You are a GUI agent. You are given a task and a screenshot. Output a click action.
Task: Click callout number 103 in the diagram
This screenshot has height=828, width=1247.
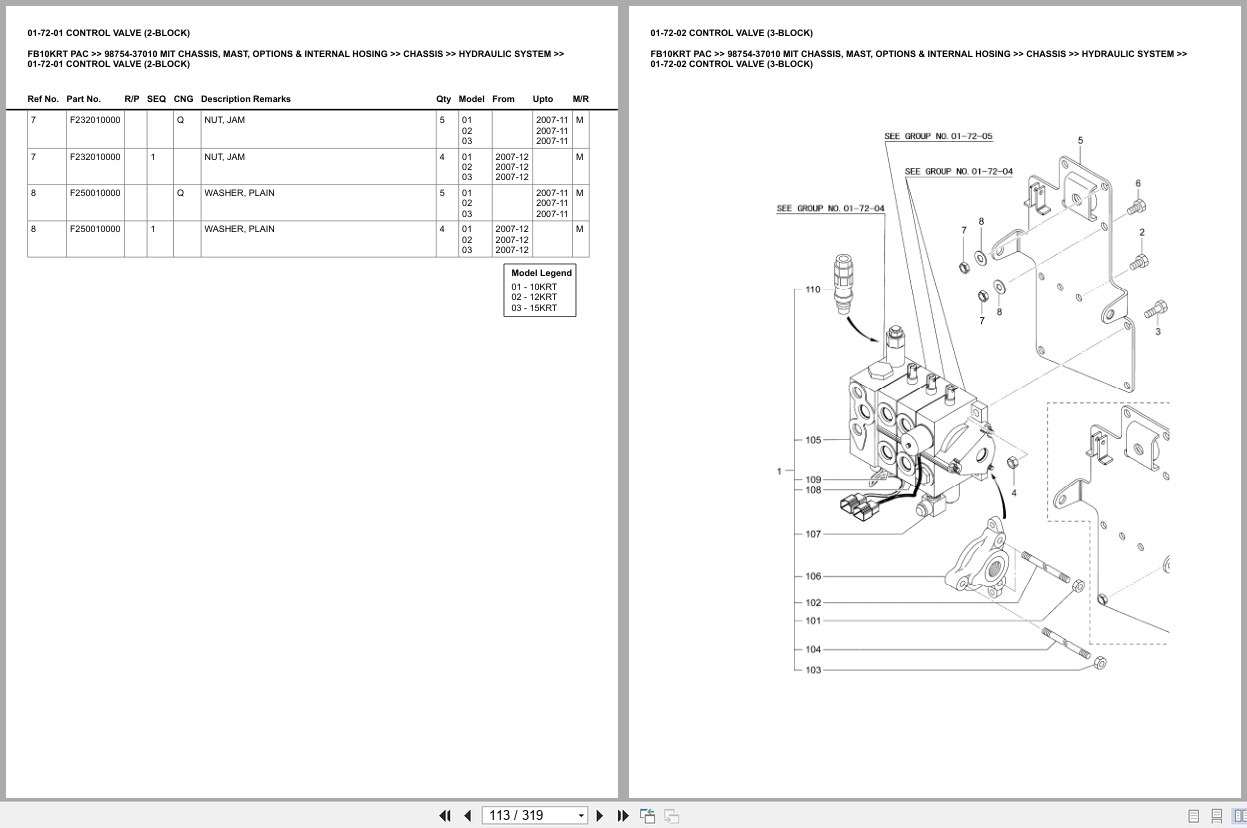(x=813, y=670)
